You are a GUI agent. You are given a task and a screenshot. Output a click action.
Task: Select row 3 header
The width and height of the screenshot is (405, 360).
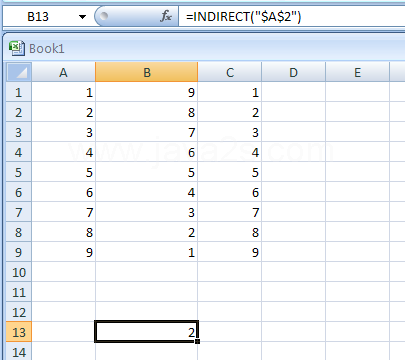coord(19,132)
